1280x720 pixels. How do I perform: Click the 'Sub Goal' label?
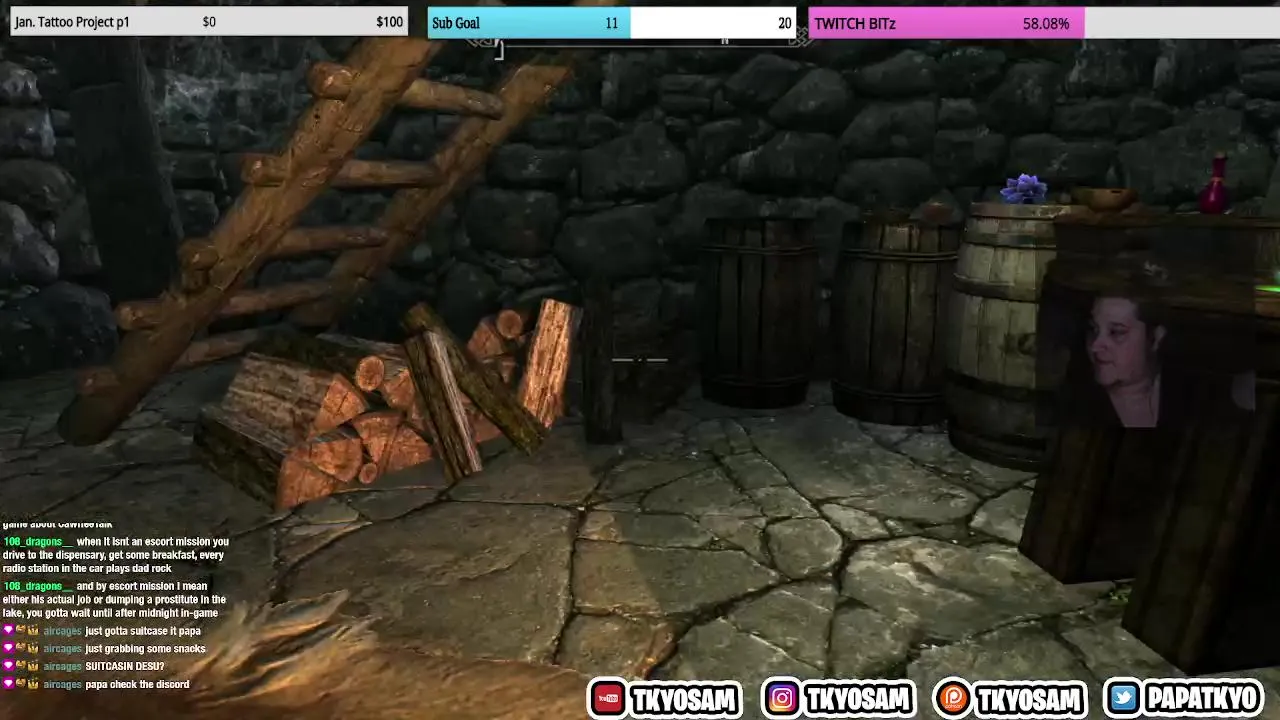(456, 23)
